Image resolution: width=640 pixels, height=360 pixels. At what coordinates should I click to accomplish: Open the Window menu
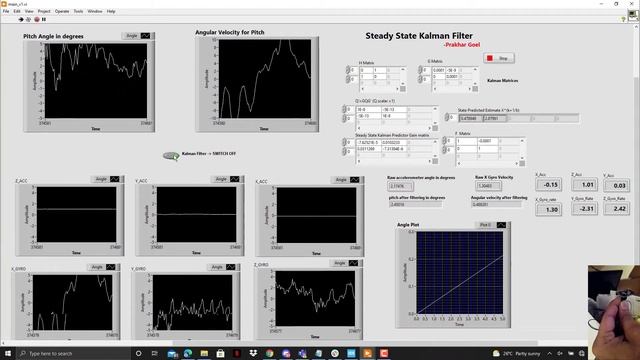(95, 11)
